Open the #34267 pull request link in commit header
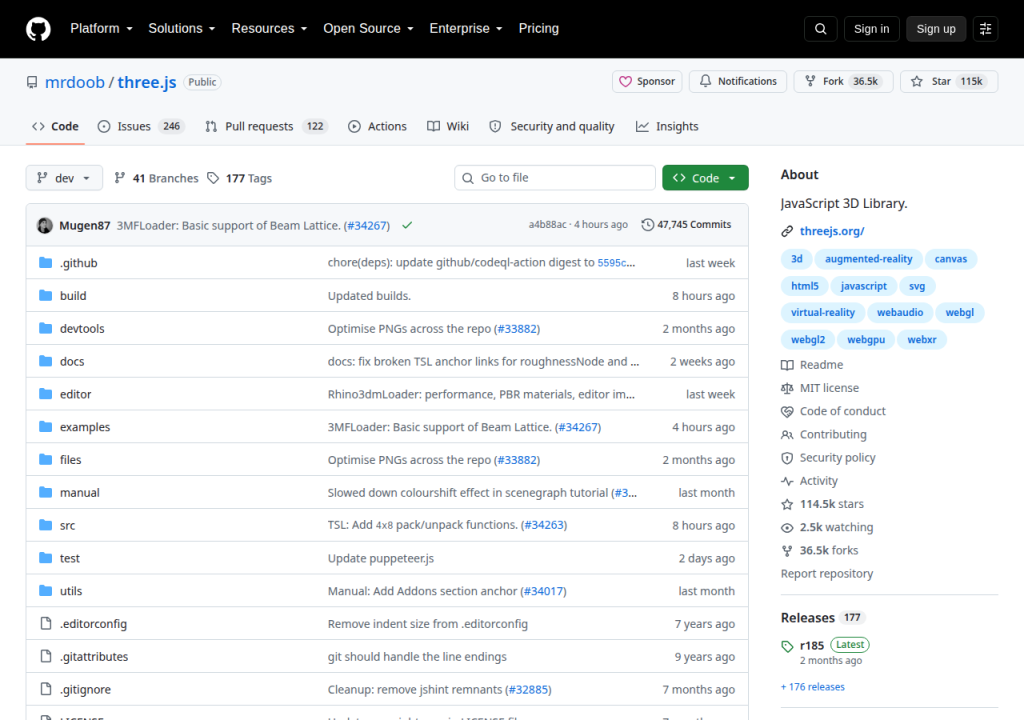1024x720 pixels. coord(367,225)
